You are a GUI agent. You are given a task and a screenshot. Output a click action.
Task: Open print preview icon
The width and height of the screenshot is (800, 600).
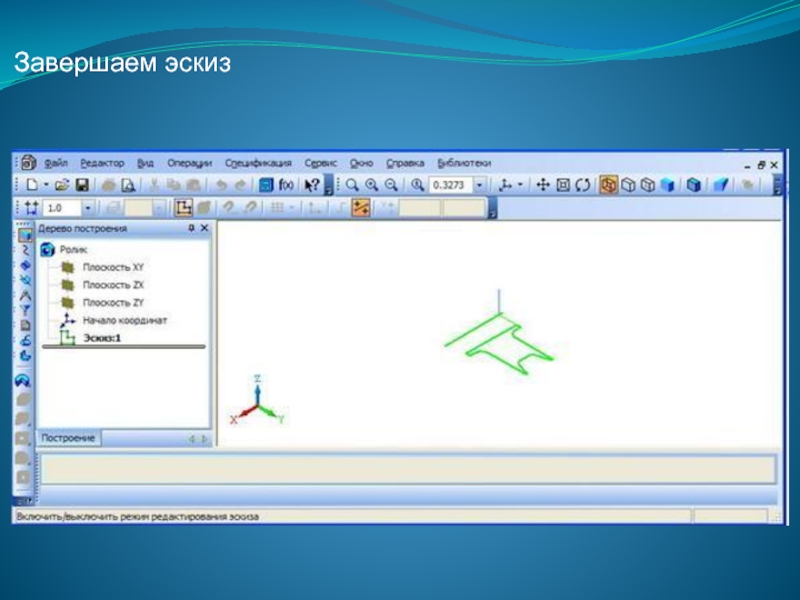128,185
